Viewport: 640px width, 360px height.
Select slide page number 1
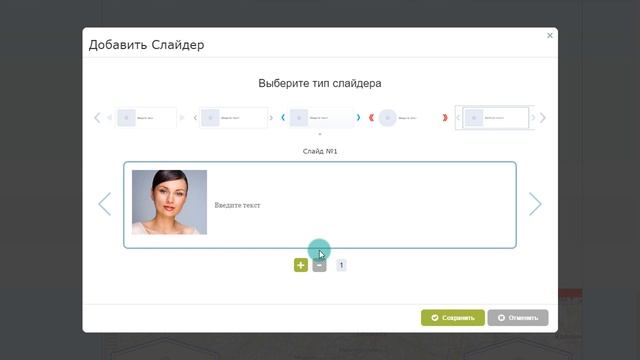click(x=341, y=265)
